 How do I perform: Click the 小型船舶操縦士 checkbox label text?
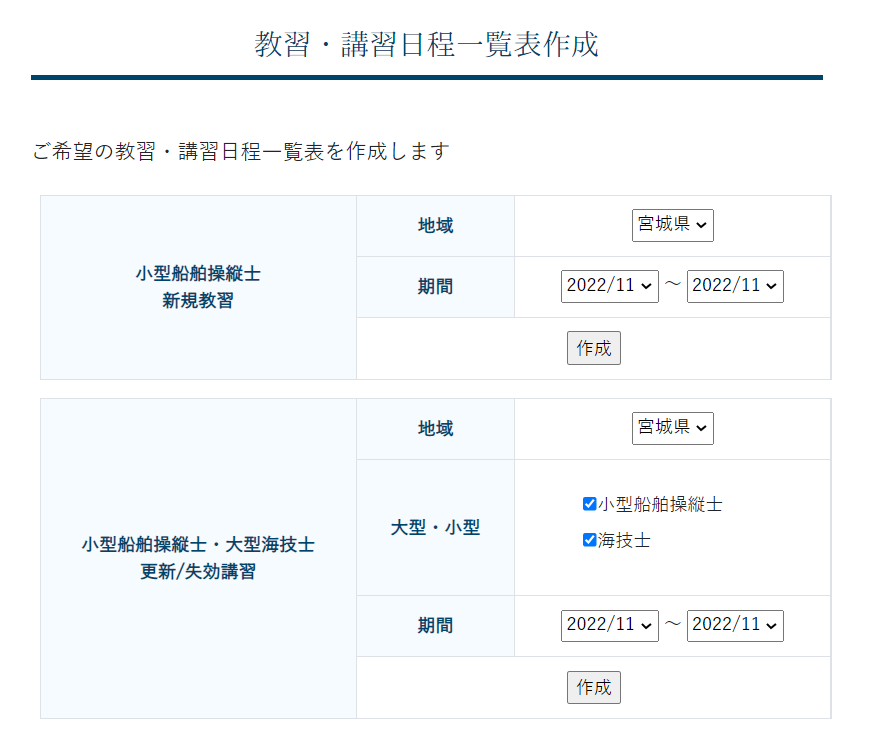660,504
